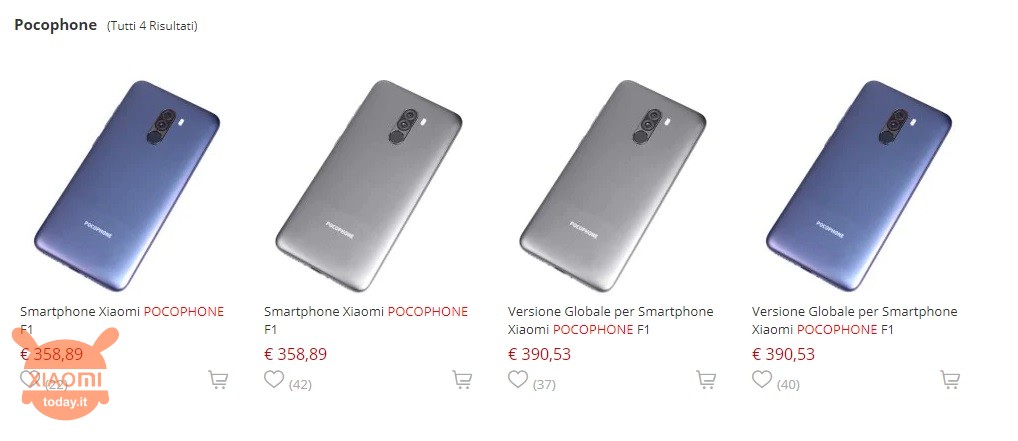
Task: Favorite the Pocophone with 40 likes
Action: [762, 379]
